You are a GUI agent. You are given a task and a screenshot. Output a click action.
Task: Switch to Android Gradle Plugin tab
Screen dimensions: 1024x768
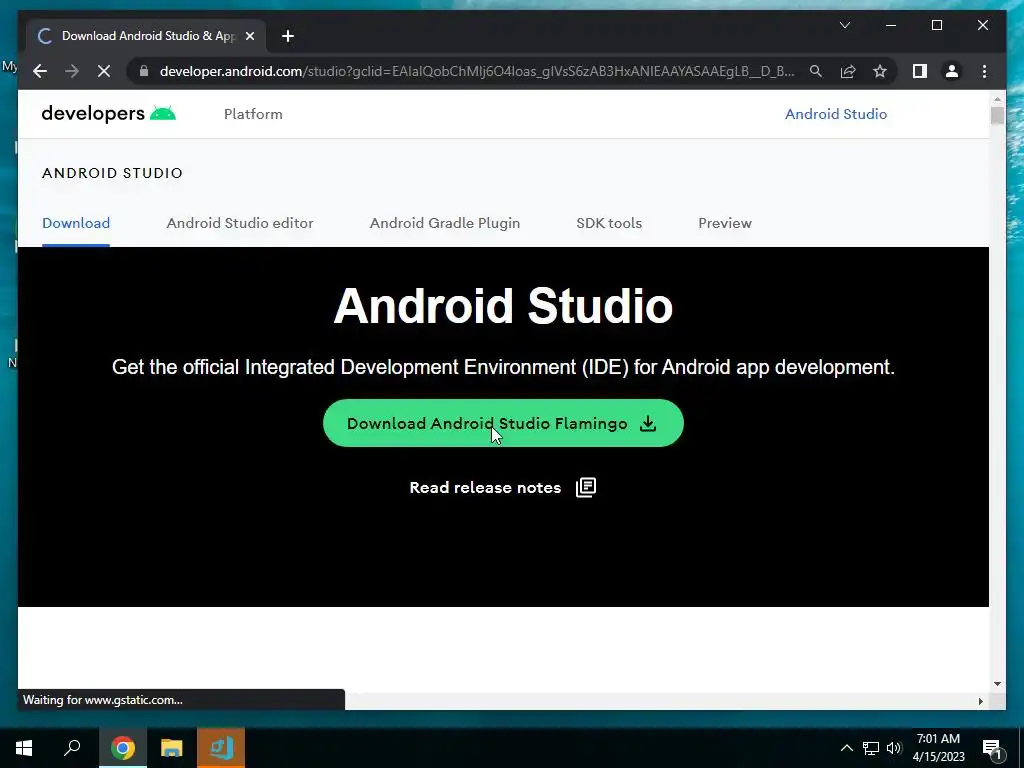click(x=445, y=223)
